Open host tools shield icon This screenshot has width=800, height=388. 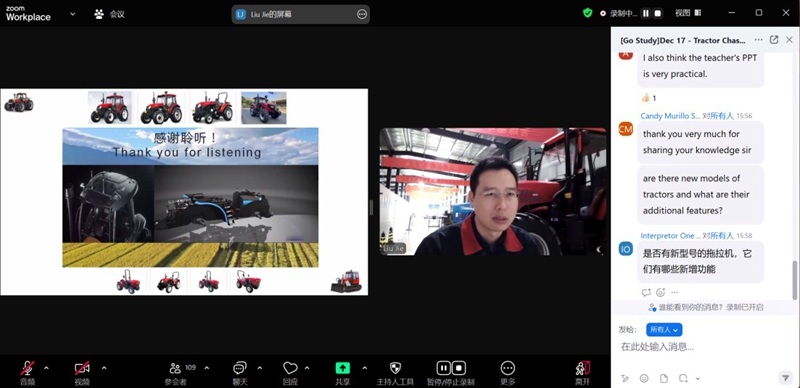point(395,368)
